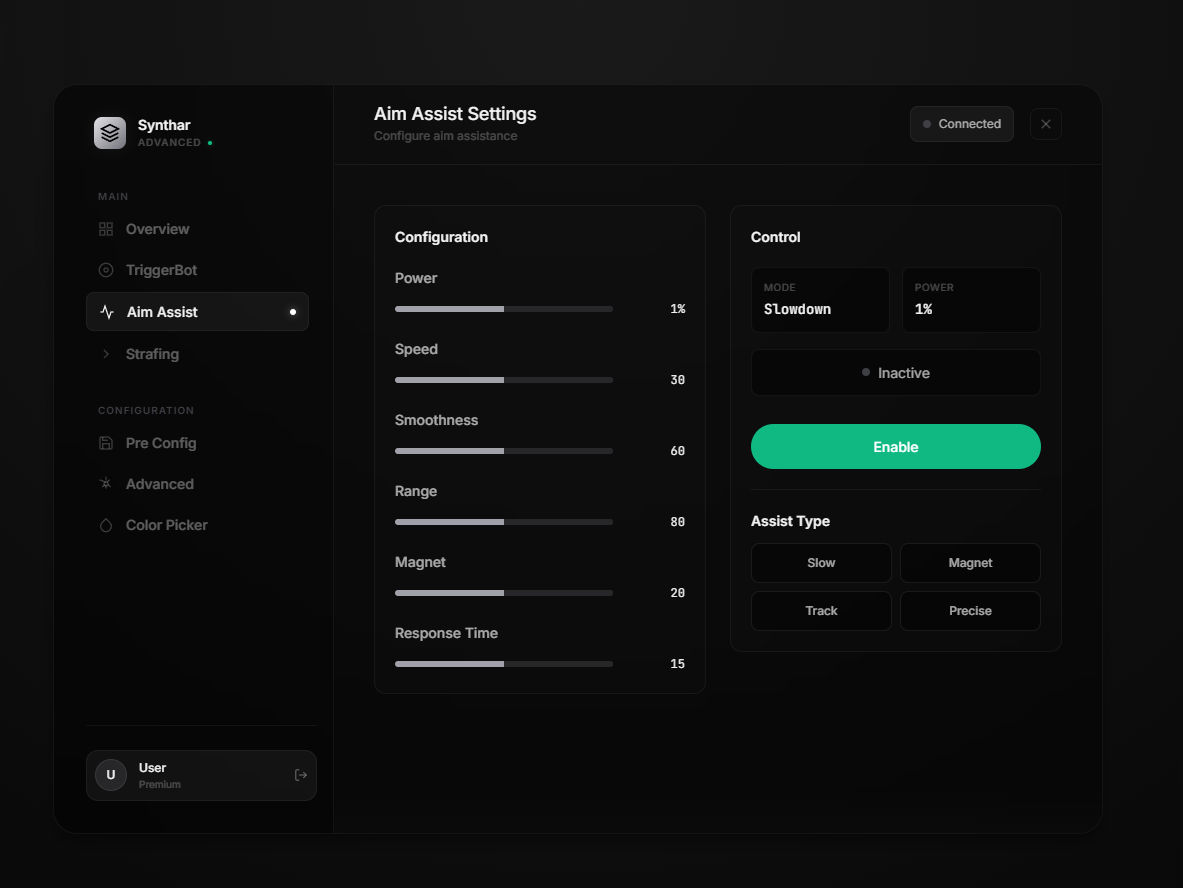Click the Synthar layers logo icon
This screenshot has width=1183, height=888.
point(110,132)
